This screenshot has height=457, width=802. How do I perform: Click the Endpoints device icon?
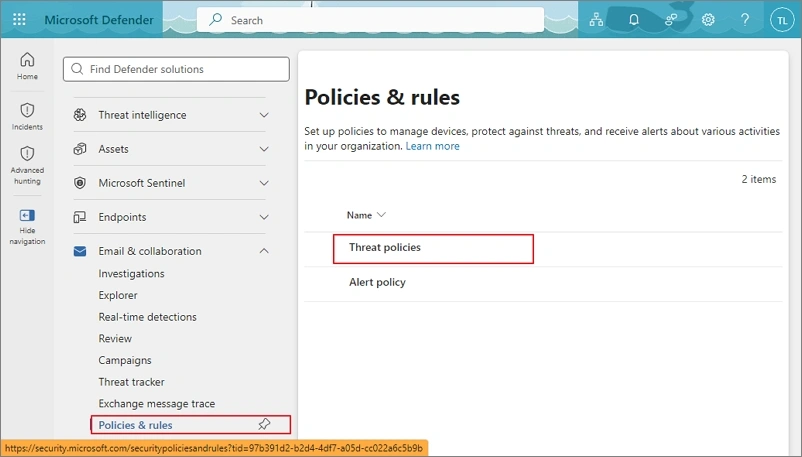[80, 217]
